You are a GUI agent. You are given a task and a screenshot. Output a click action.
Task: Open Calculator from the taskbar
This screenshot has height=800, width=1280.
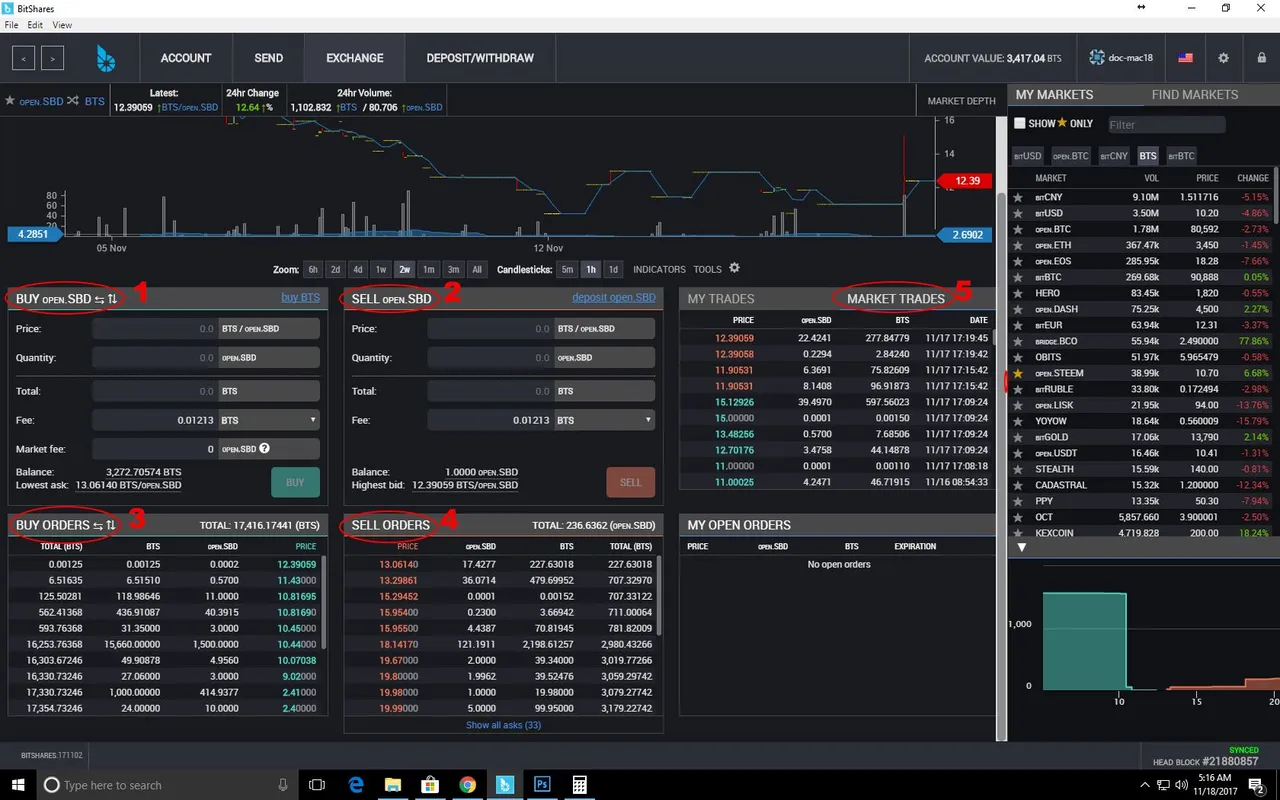tap(579, 785)
